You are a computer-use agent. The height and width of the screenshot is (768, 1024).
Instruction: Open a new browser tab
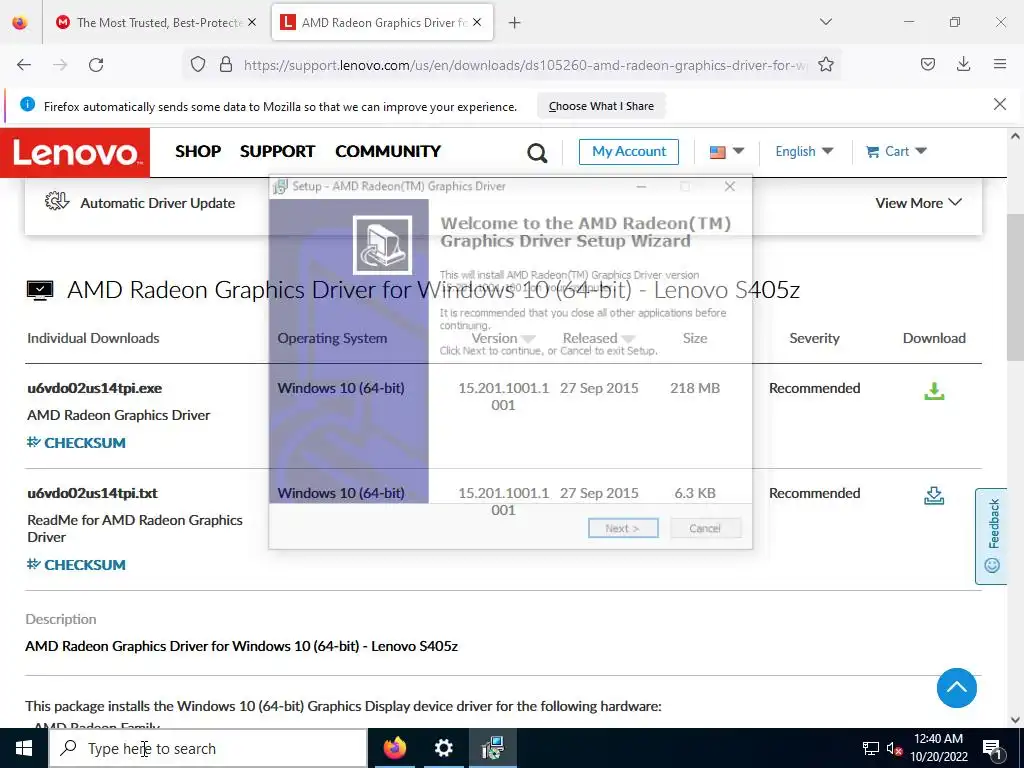tap(515, 23)
